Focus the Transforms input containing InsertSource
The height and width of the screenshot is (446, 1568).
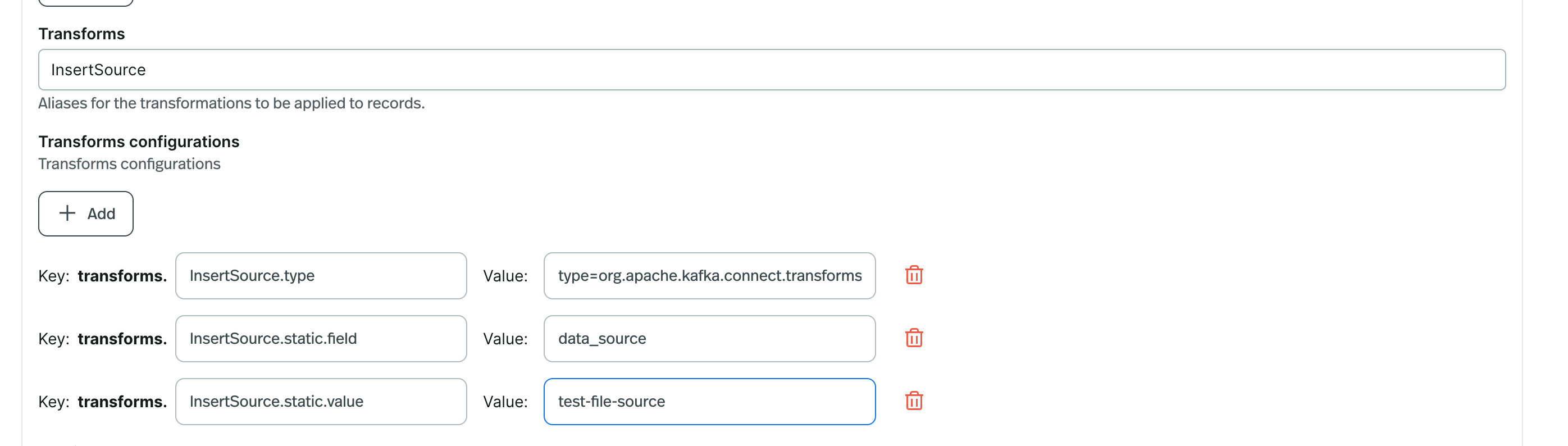pos(772,70)
